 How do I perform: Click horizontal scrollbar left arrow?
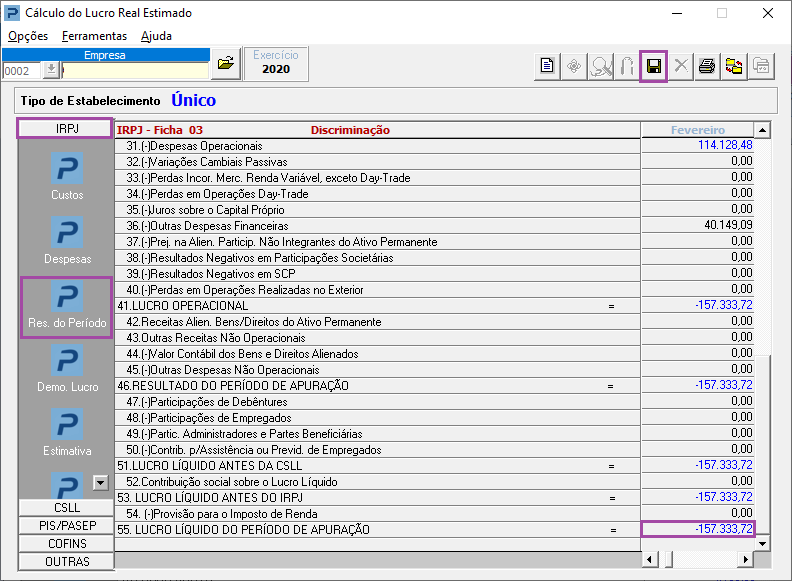click(x=650, y=559)
